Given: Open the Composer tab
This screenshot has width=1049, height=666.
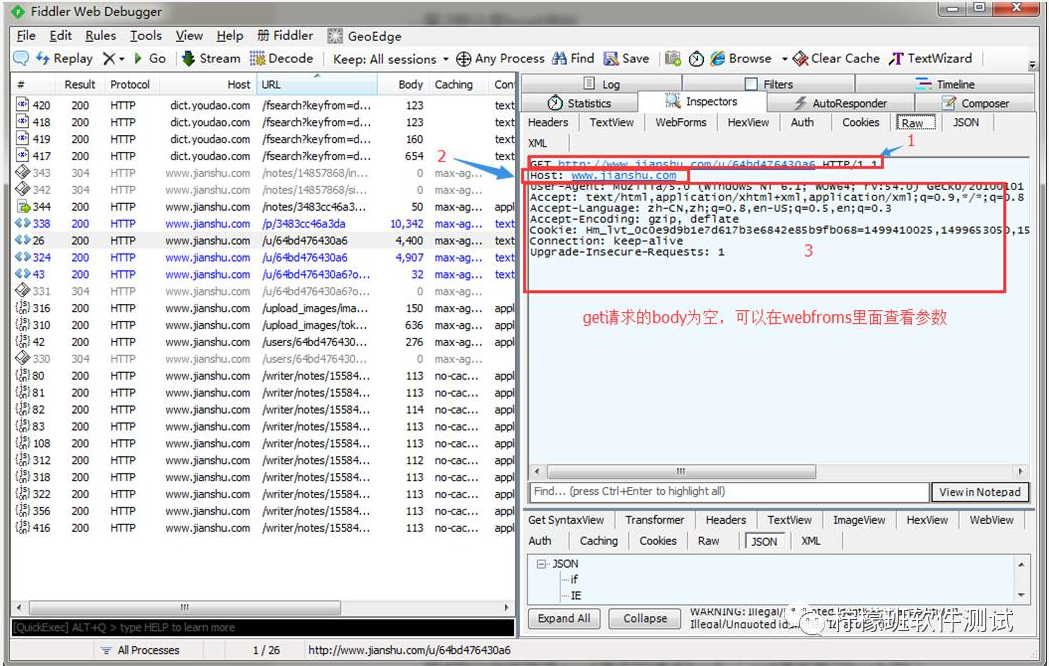Looking at the screenshot, I should coord(975,103).
